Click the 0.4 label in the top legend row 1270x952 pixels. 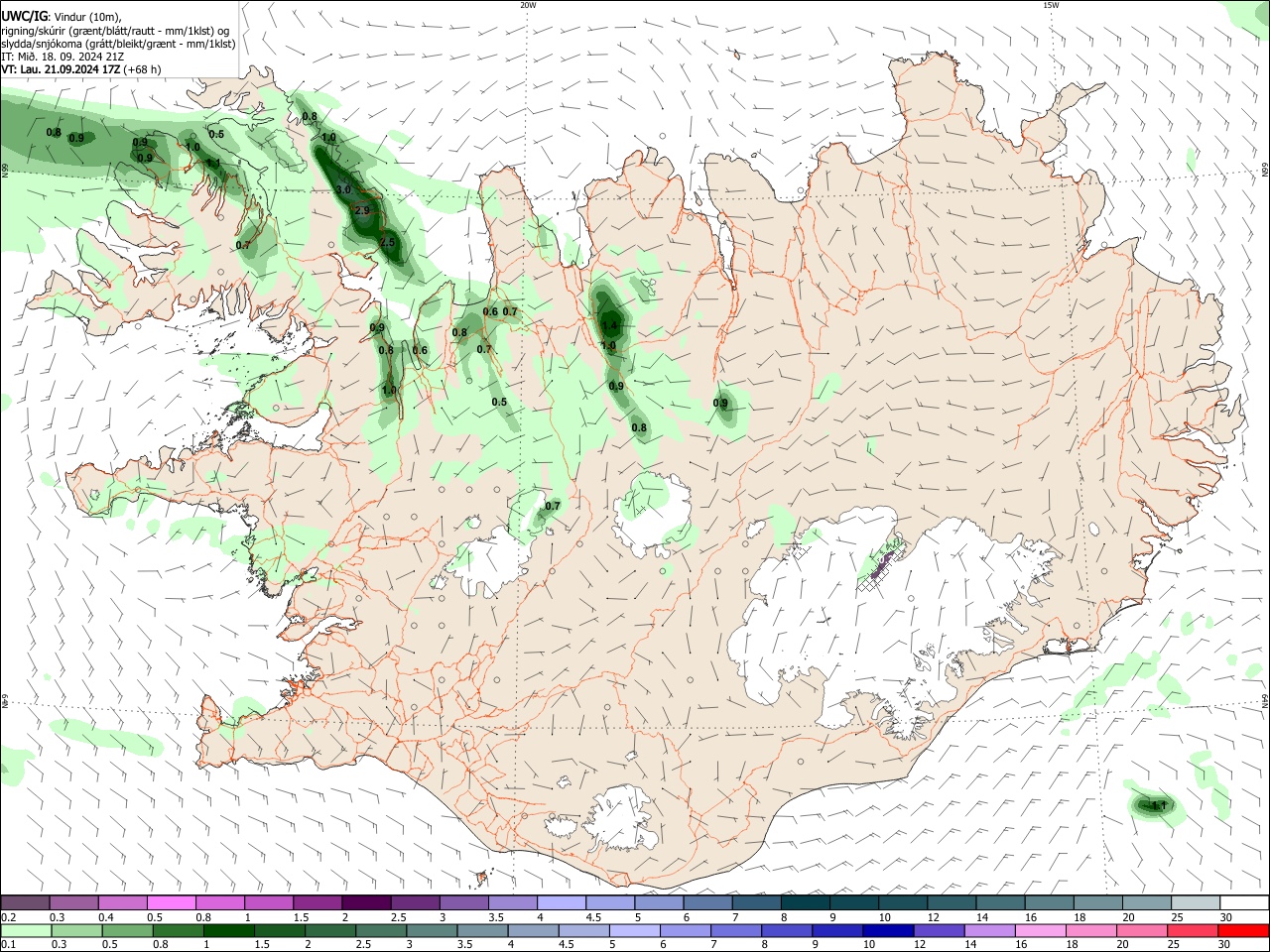click(106, 917)
